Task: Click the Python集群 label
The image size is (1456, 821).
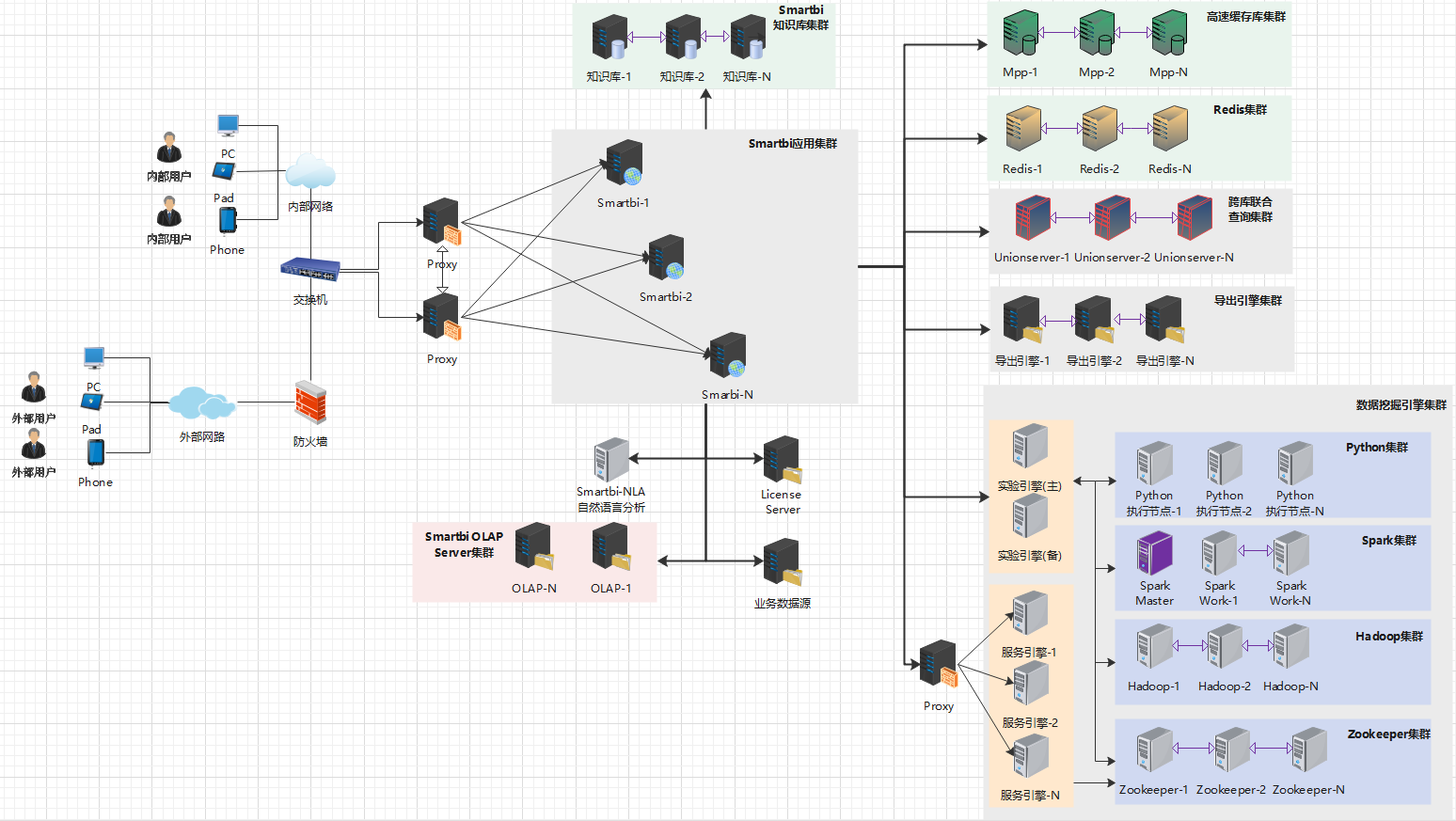Action: coord(1376,448)
